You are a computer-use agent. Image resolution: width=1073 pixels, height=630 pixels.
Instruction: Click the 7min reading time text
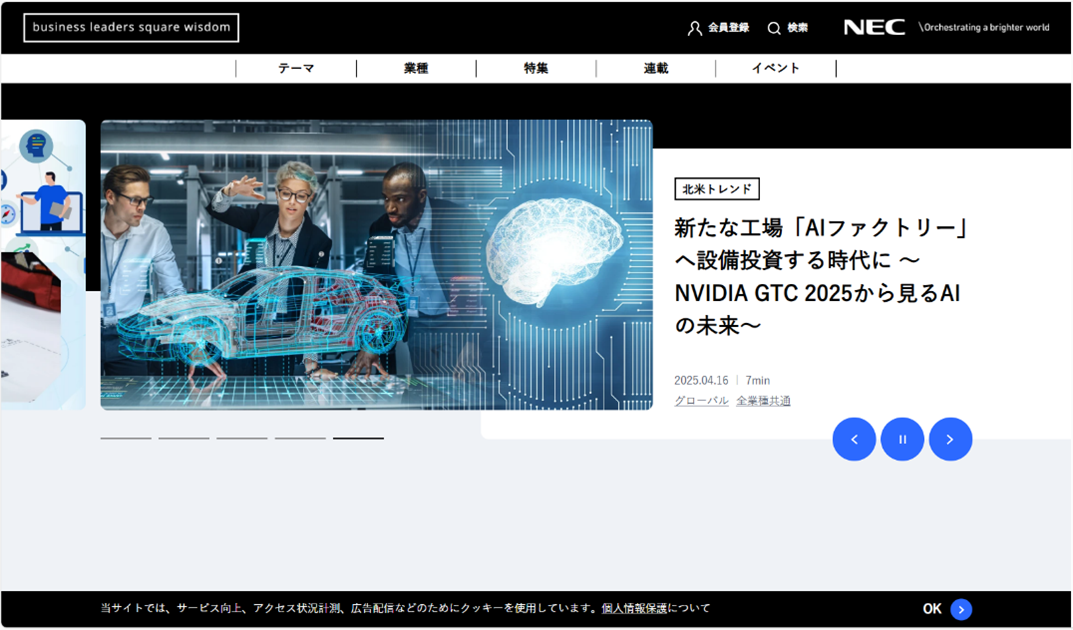click(x=758, y=380)
